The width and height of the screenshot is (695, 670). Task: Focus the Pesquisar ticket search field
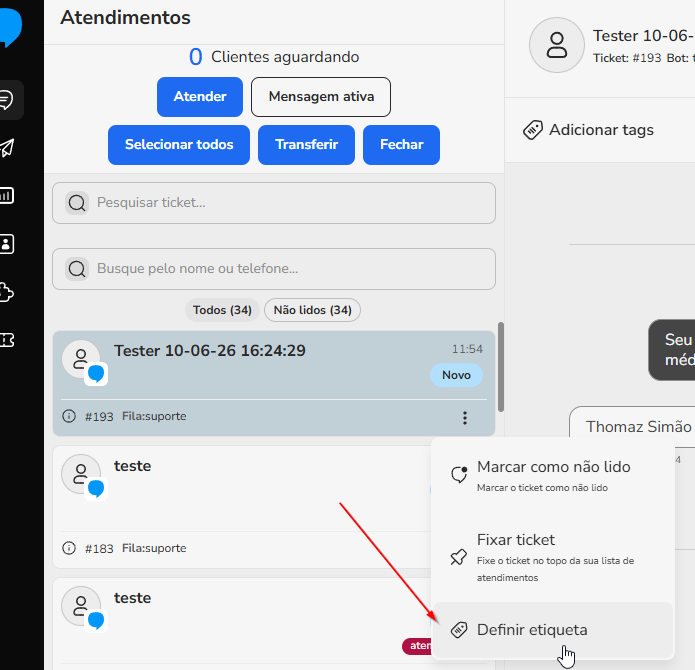click(x=274, y=203)
